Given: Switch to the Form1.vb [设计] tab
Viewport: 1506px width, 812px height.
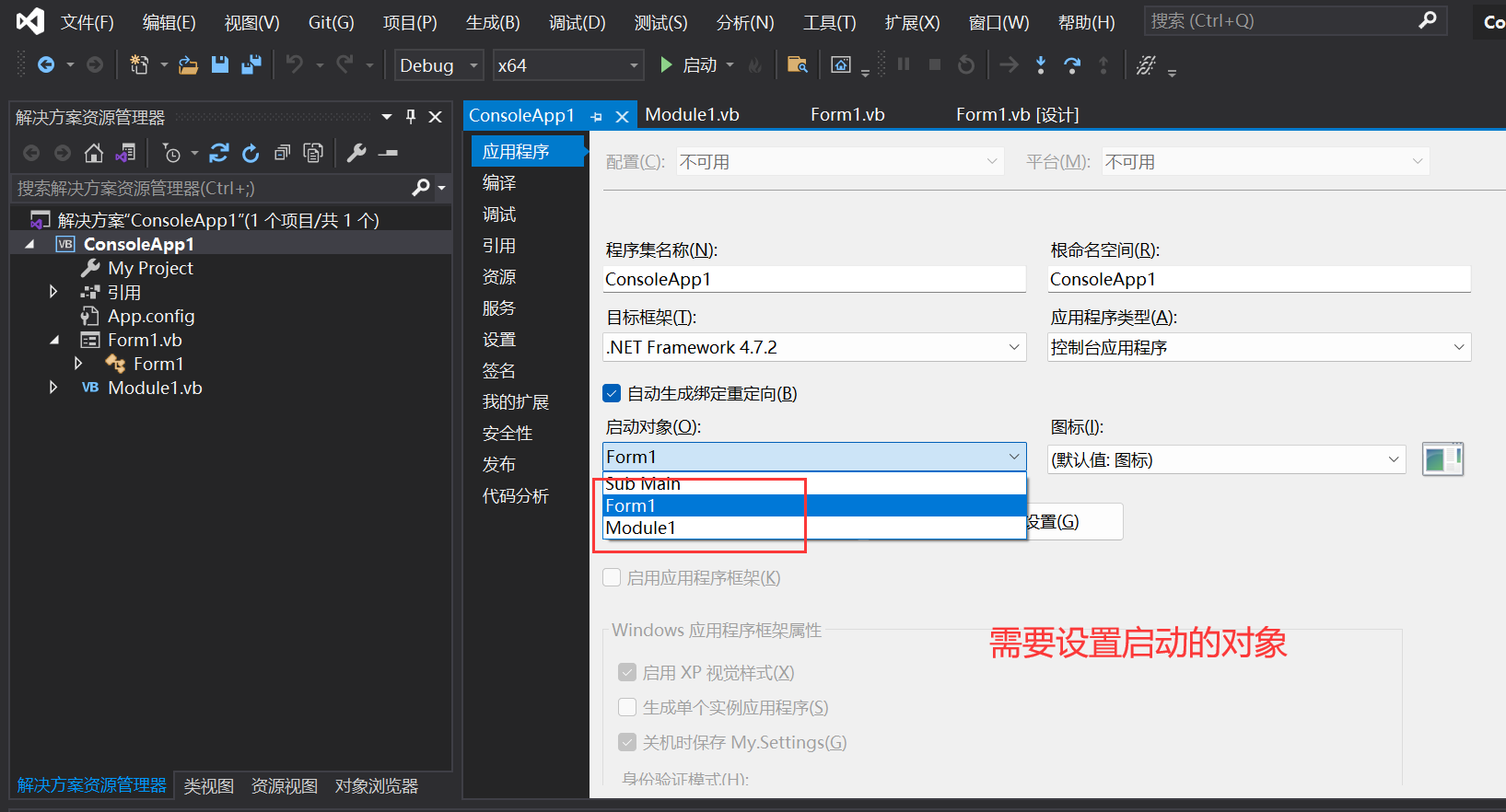Looking at the screenshot, I should coord(1017,114).
